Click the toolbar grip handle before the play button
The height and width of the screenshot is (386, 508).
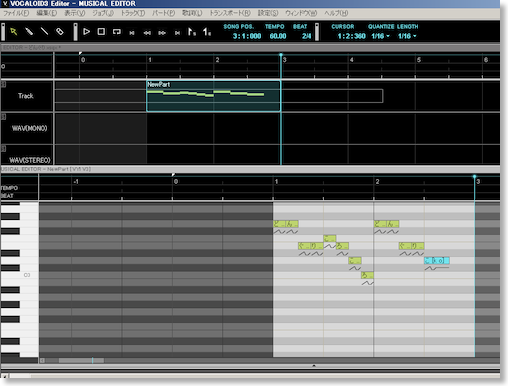(76, 32)
